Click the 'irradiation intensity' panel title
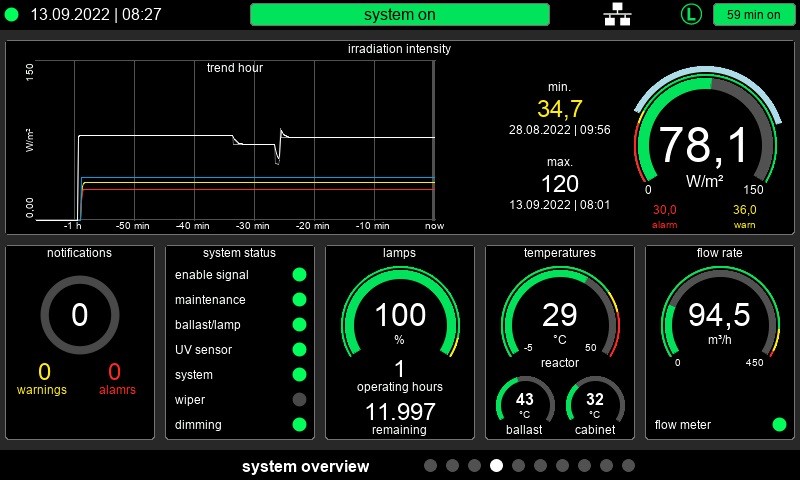Screen dimensions: 800x480 pos(399,48)
